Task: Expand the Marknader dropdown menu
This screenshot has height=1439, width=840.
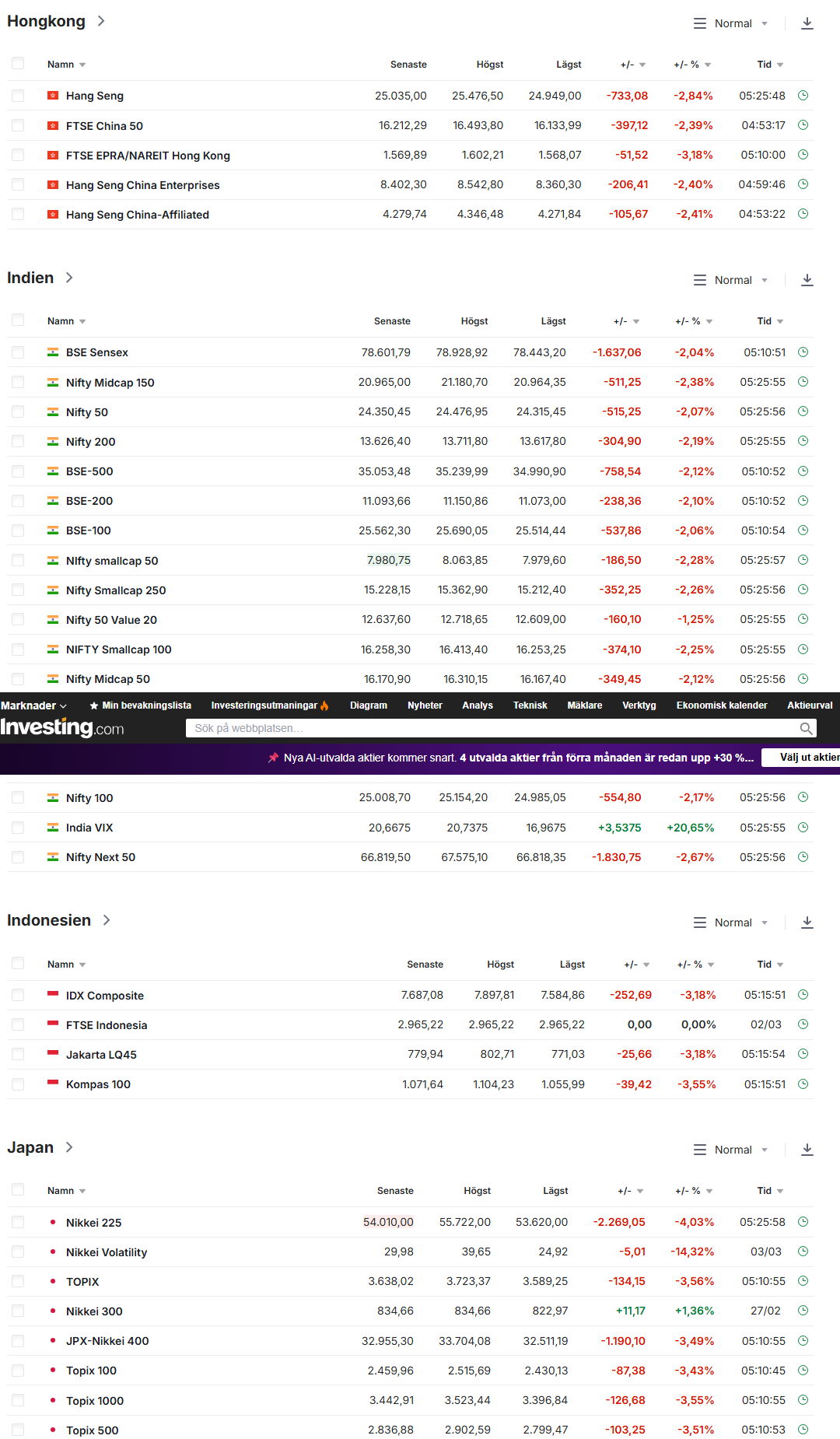Action: click(33, 705)
